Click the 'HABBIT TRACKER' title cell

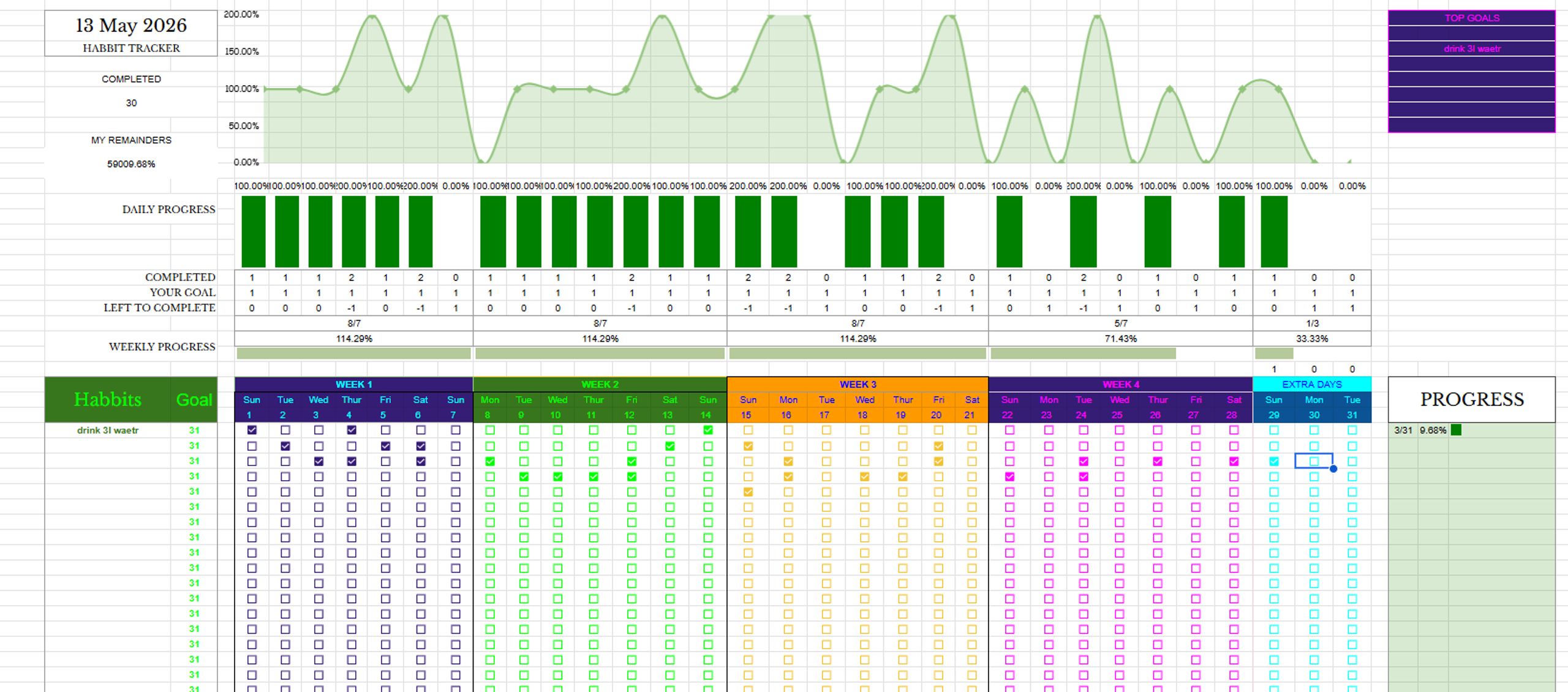coord(131,48)
